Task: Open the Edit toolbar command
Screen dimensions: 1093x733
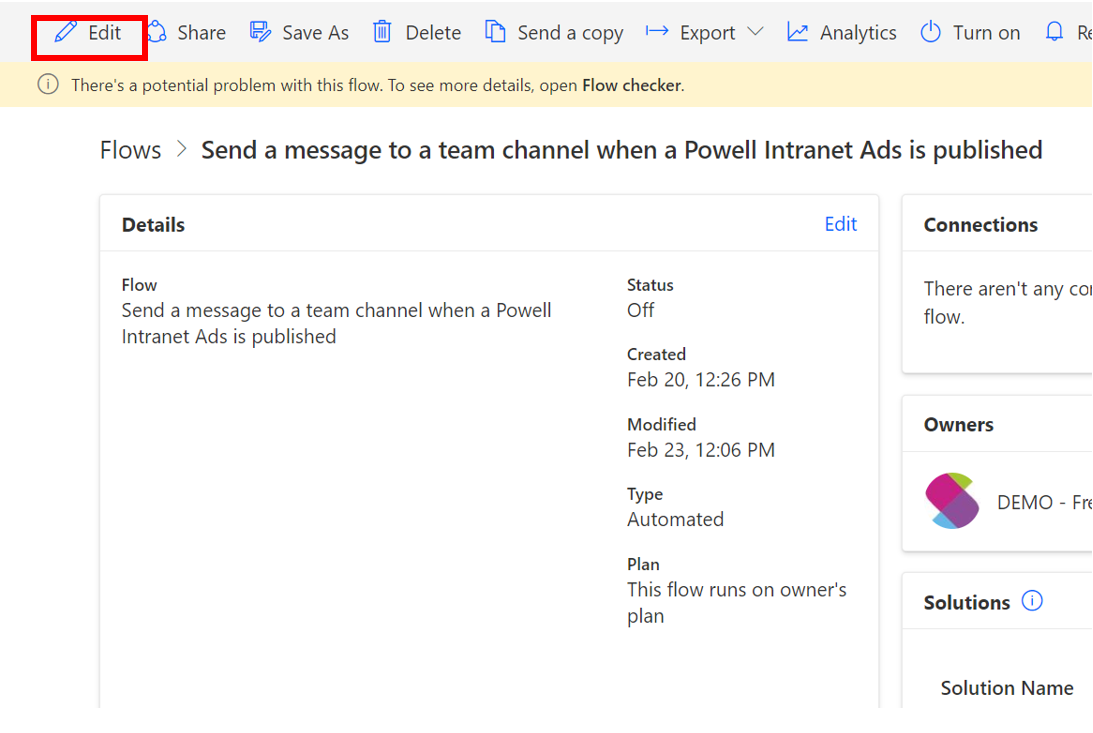Action: 89,33
